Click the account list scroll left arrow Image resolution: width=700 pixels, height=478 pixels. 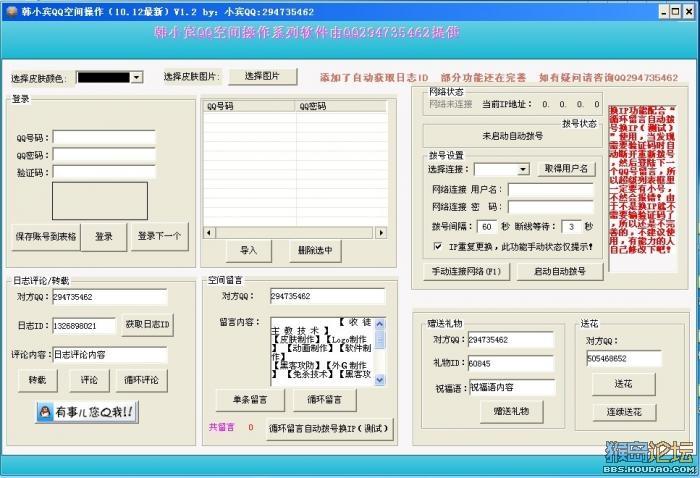(209, 233)
